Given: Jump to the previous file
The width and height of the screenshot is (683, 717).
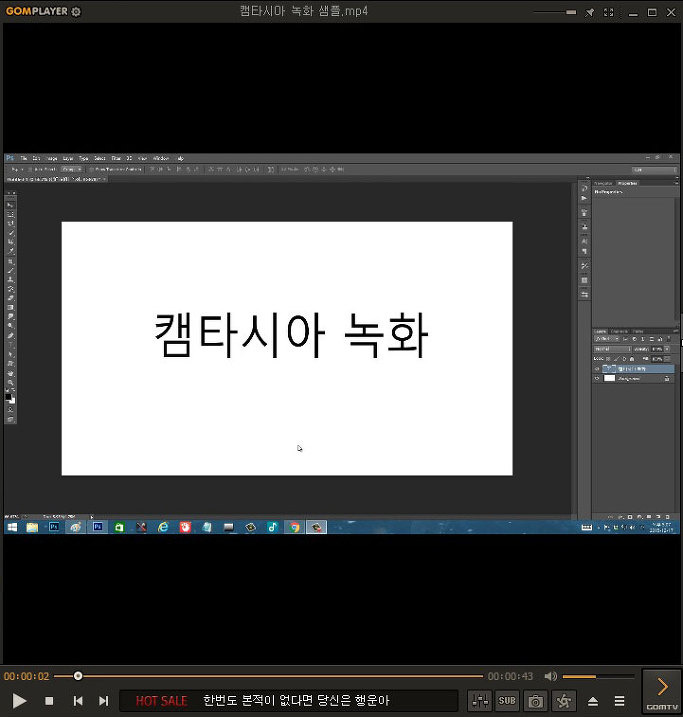Looking at the screenshot, I should coord(78,701).
